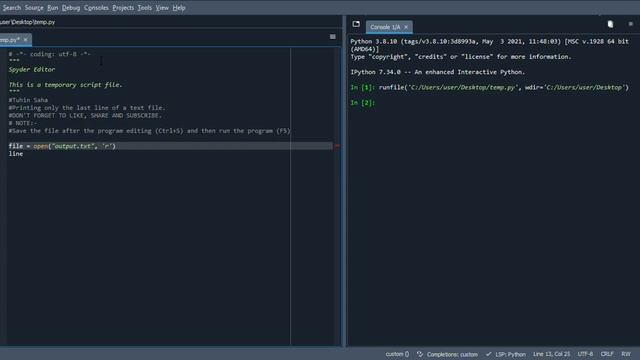Open the editor pane options menu
Image resolution: width=640 pixels, height=360 pixels.
pos(333,37)
